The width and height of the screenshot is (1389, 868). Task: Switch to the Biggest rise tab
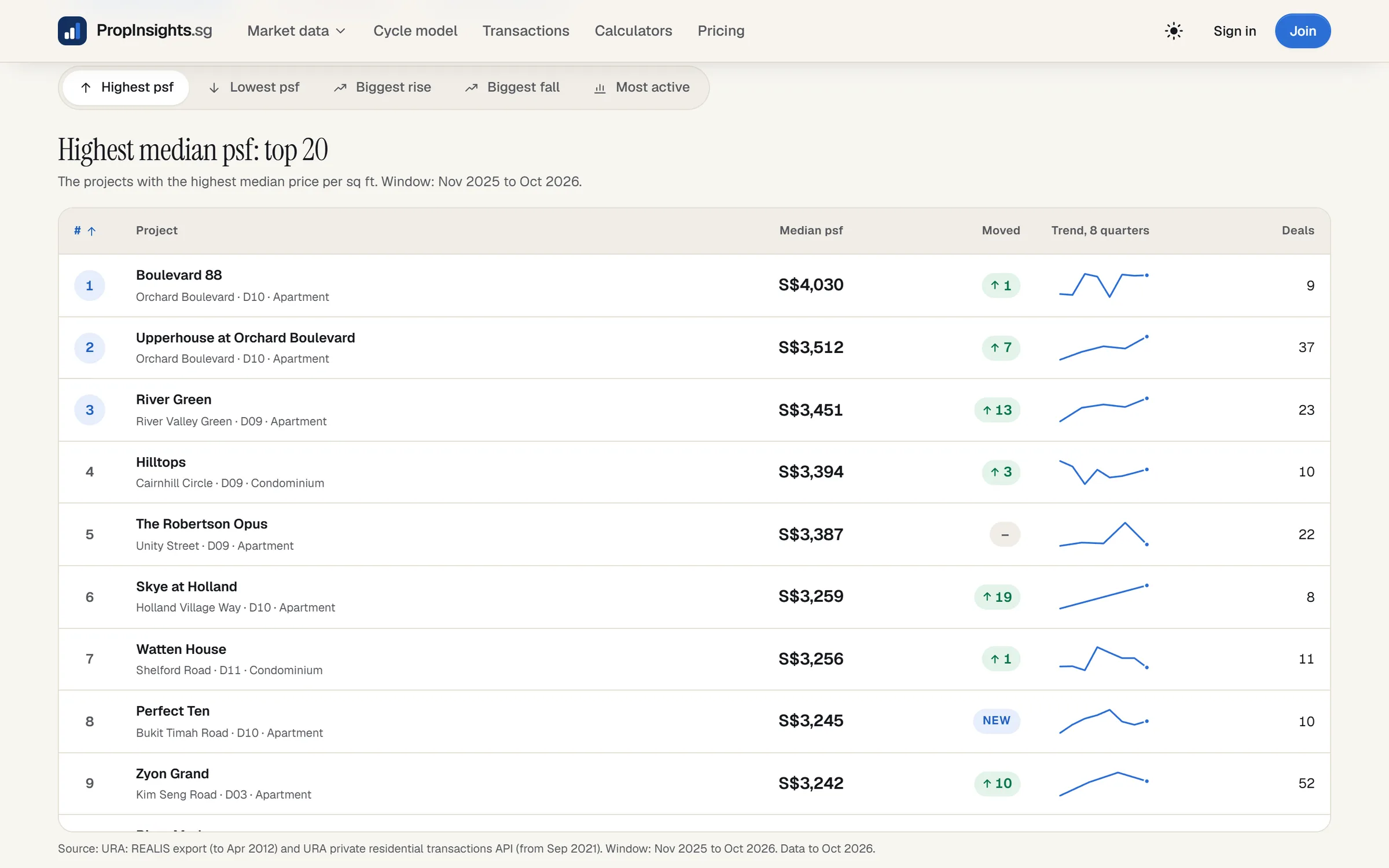tap(382, 87)
